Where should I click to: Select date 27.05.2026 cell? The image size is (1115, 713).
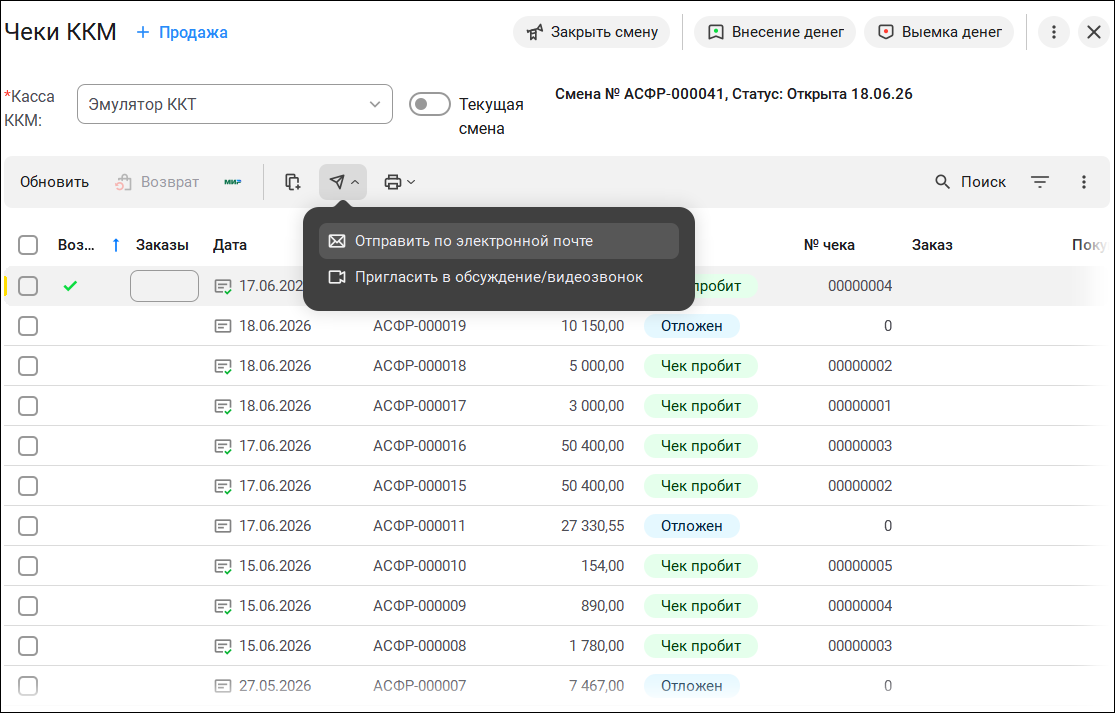275,686
